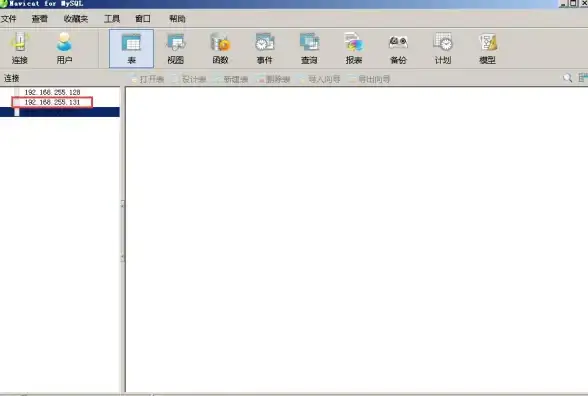588x396 pixels.
Task: Click the search magnifier icon
Action: tap(567, 78)
